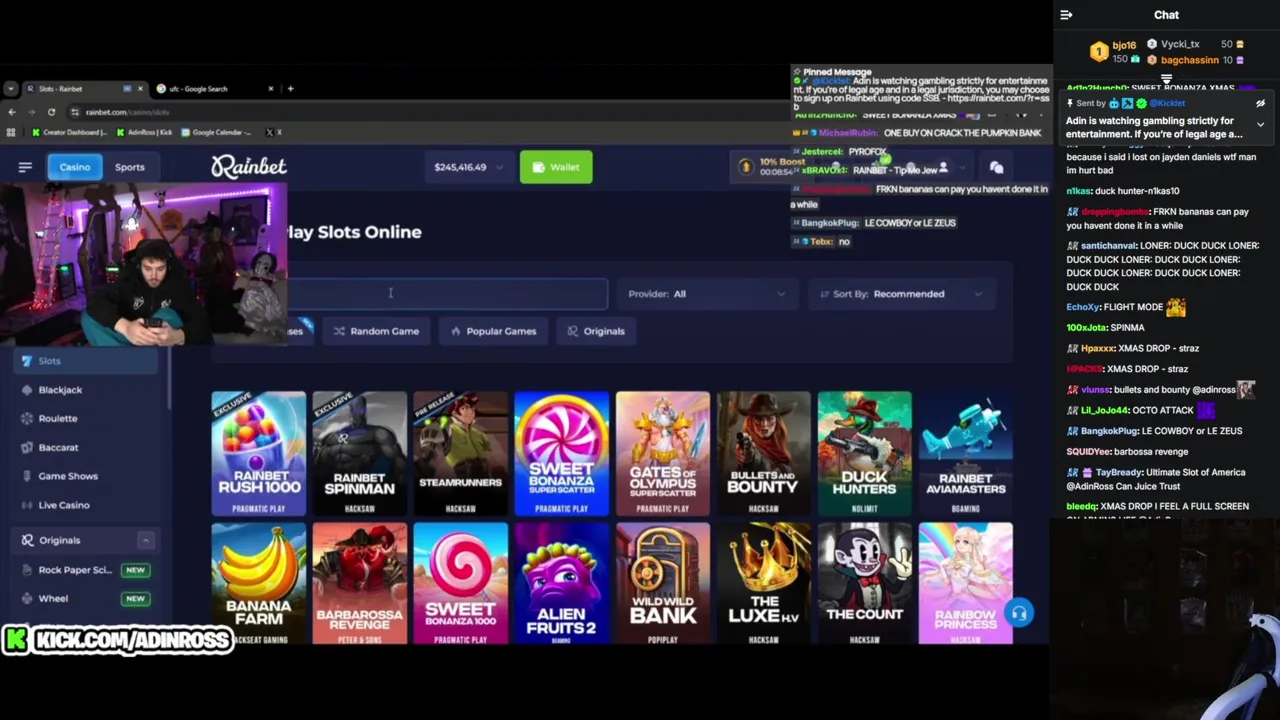
Task: Go forward in the browser
Action: (31, 112)
